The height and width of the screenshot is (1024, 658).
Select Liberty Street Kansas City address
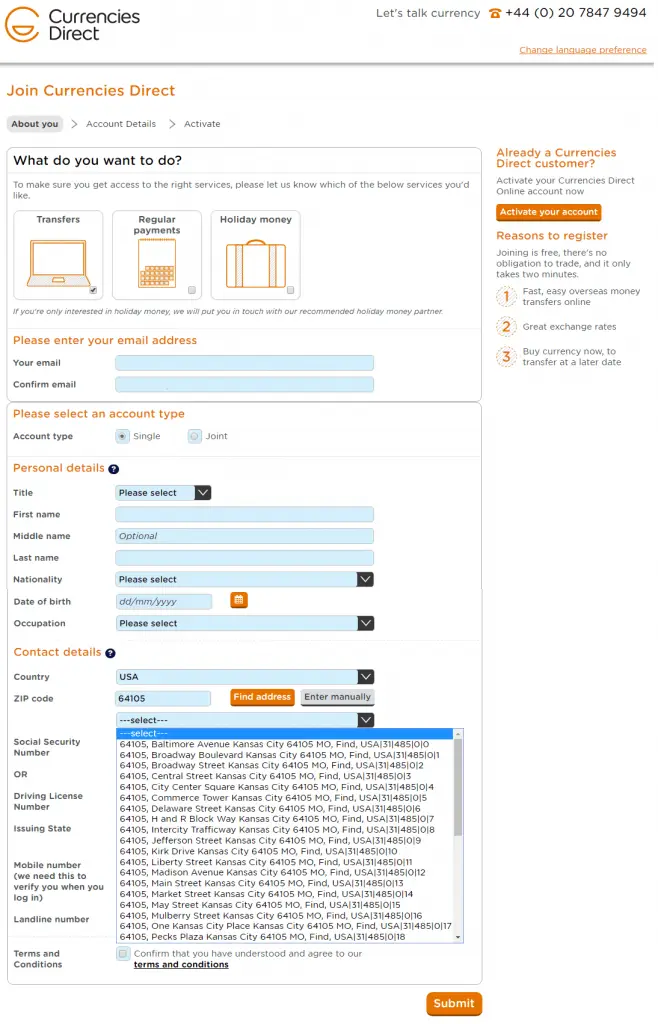point(285,862)
